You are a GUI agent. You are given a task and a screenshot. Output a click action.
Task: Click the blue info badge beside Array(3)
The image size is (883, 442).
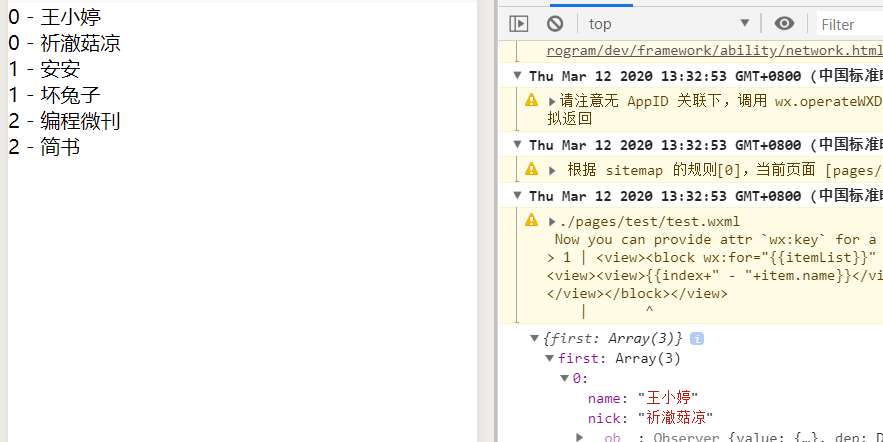pos(697,338)
